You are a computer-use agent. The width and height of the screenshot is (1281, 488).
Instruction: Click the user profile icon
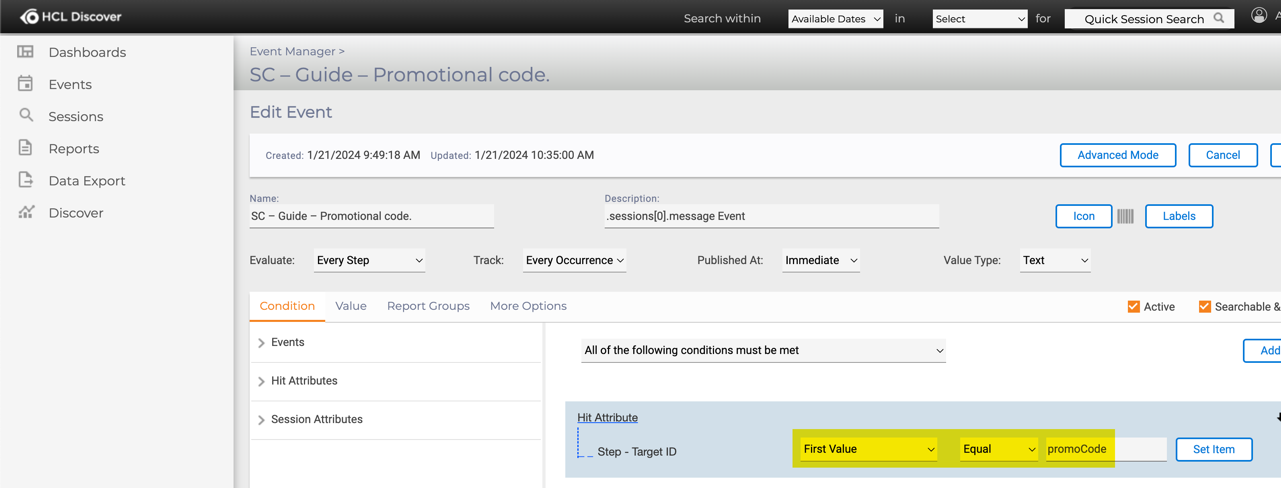[1259, 16]
